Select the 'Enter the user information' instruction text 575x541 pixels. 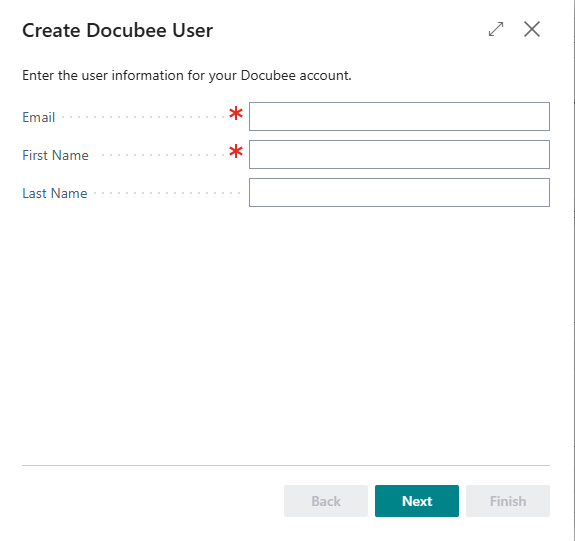click(187, 76)
